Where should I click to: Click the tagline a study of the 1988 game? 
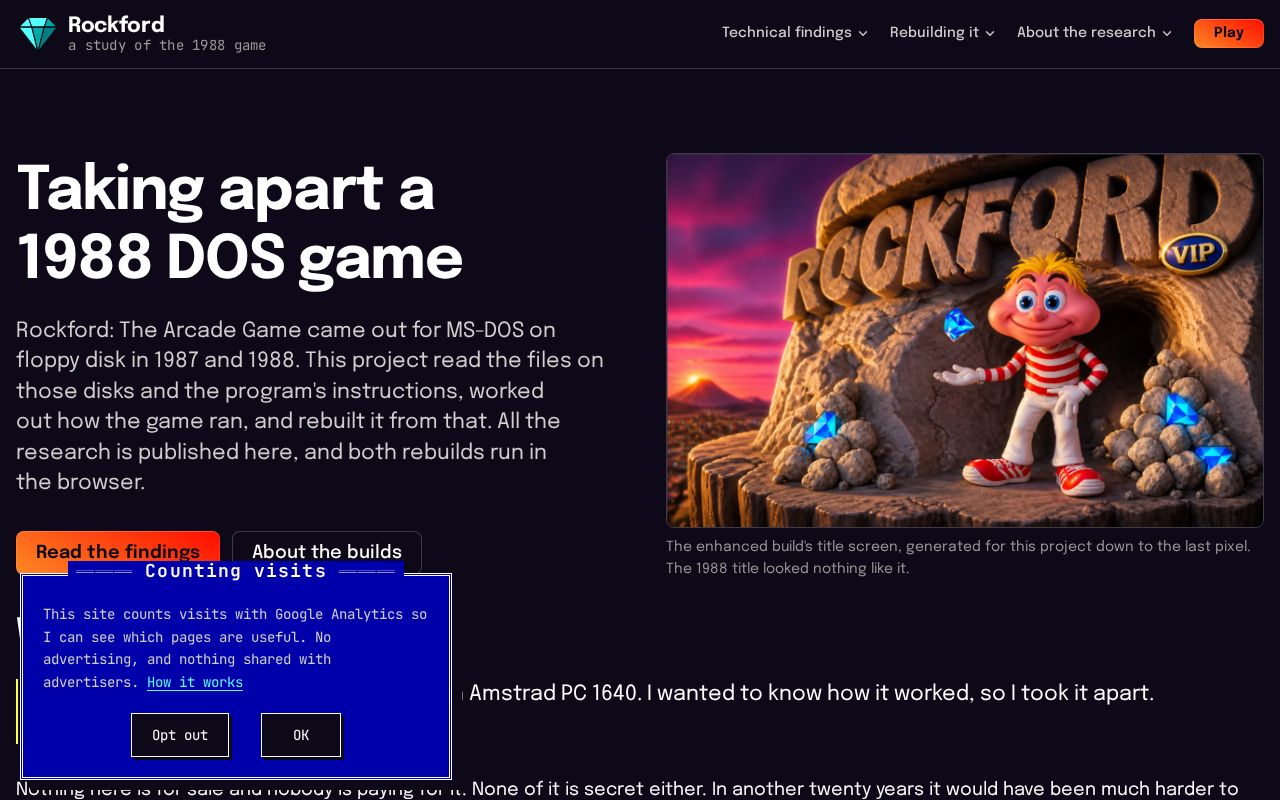[x=167, y=45]
